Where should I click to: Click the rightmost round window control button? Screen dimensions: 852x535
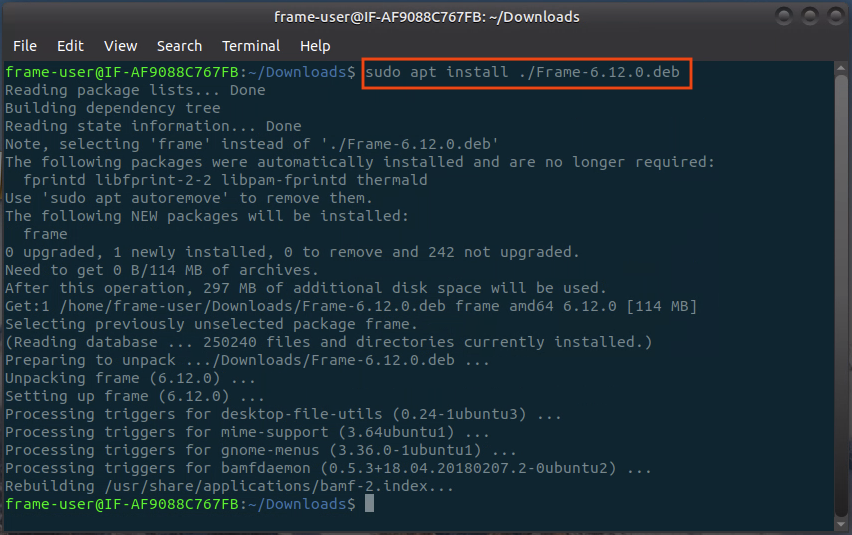click(x=836, y=16)
